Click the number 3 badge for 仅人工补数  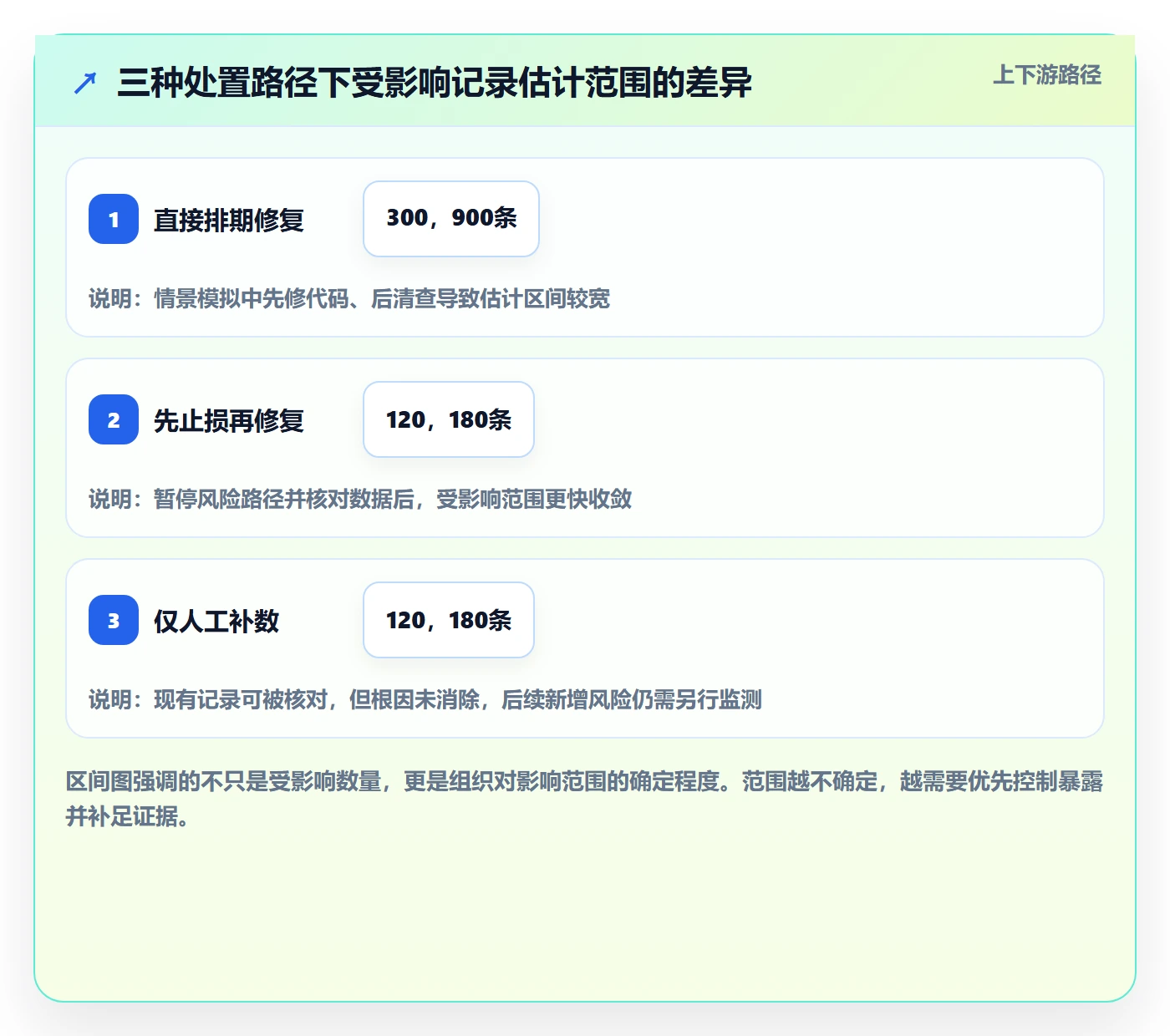tap(114, 620)
